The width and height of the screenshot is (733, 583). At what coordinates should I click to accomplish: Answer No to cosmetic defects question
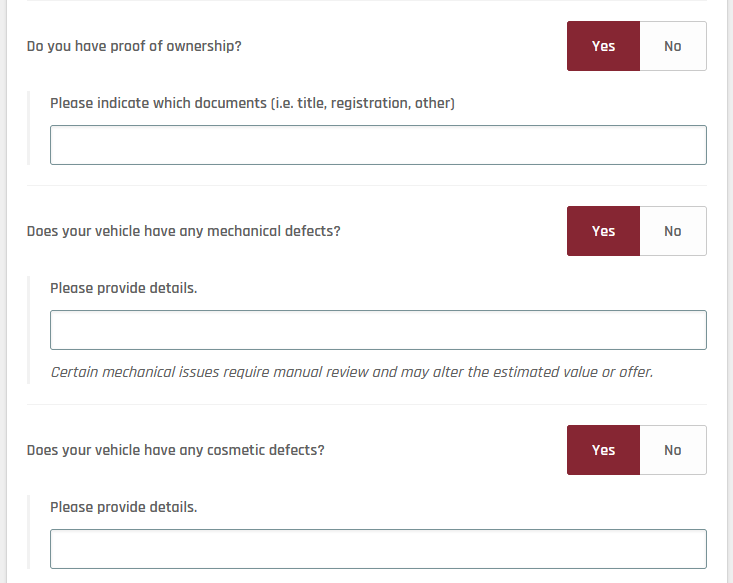pos(672,450)
